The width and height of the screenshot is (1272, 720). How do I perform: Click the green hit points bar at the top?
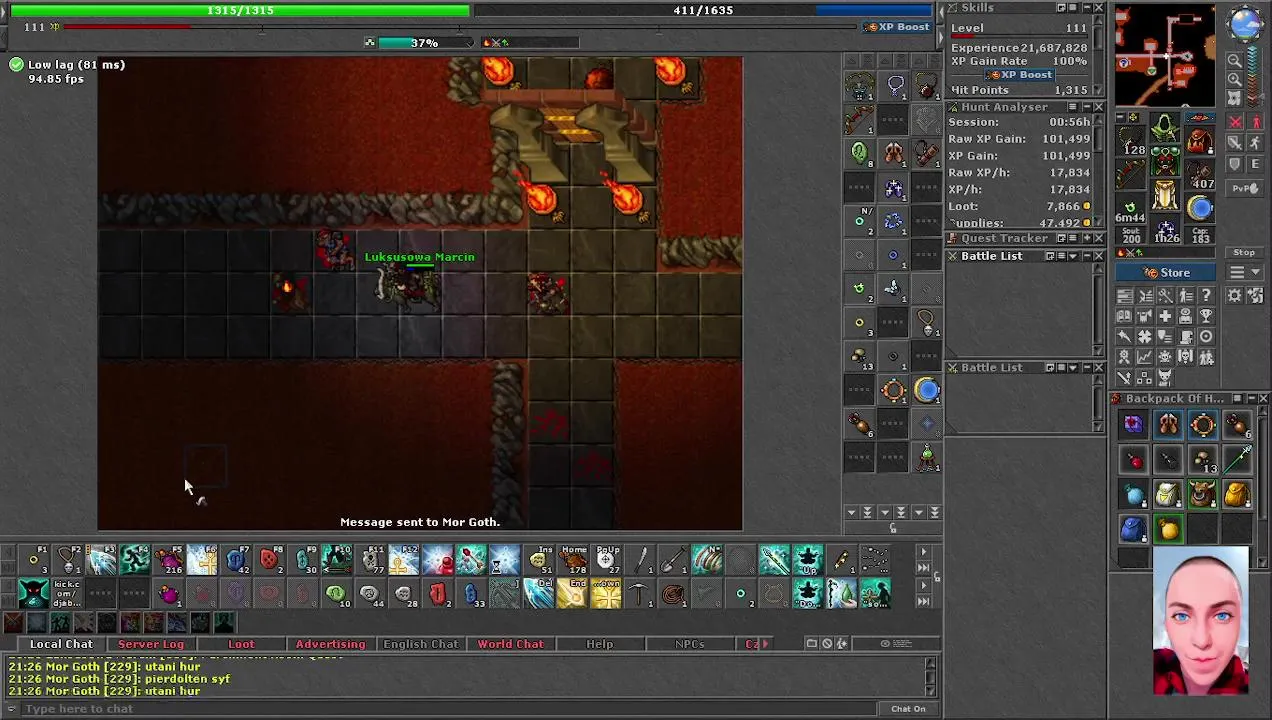240,10
